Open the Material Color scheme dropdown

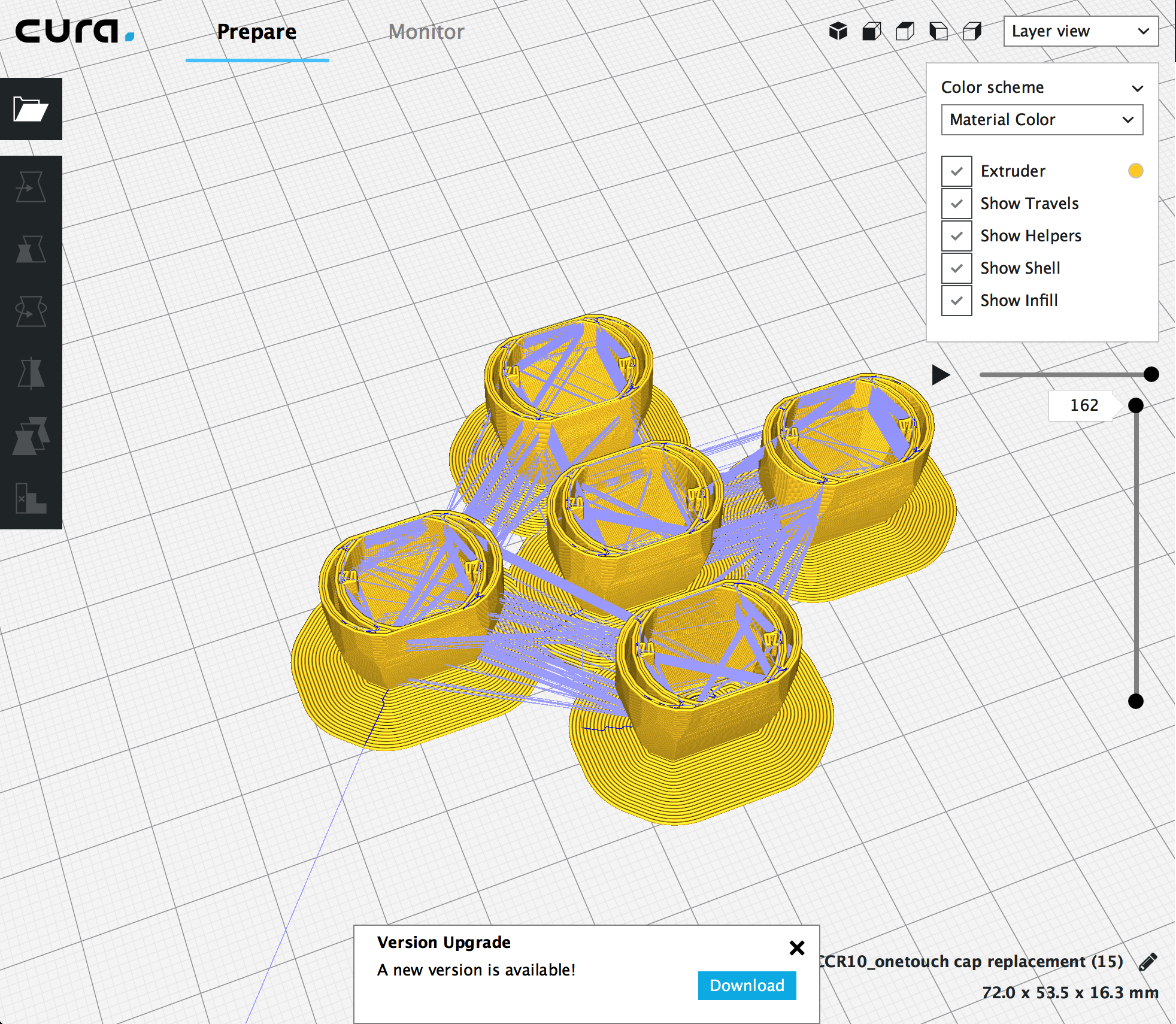[1042, 120]
